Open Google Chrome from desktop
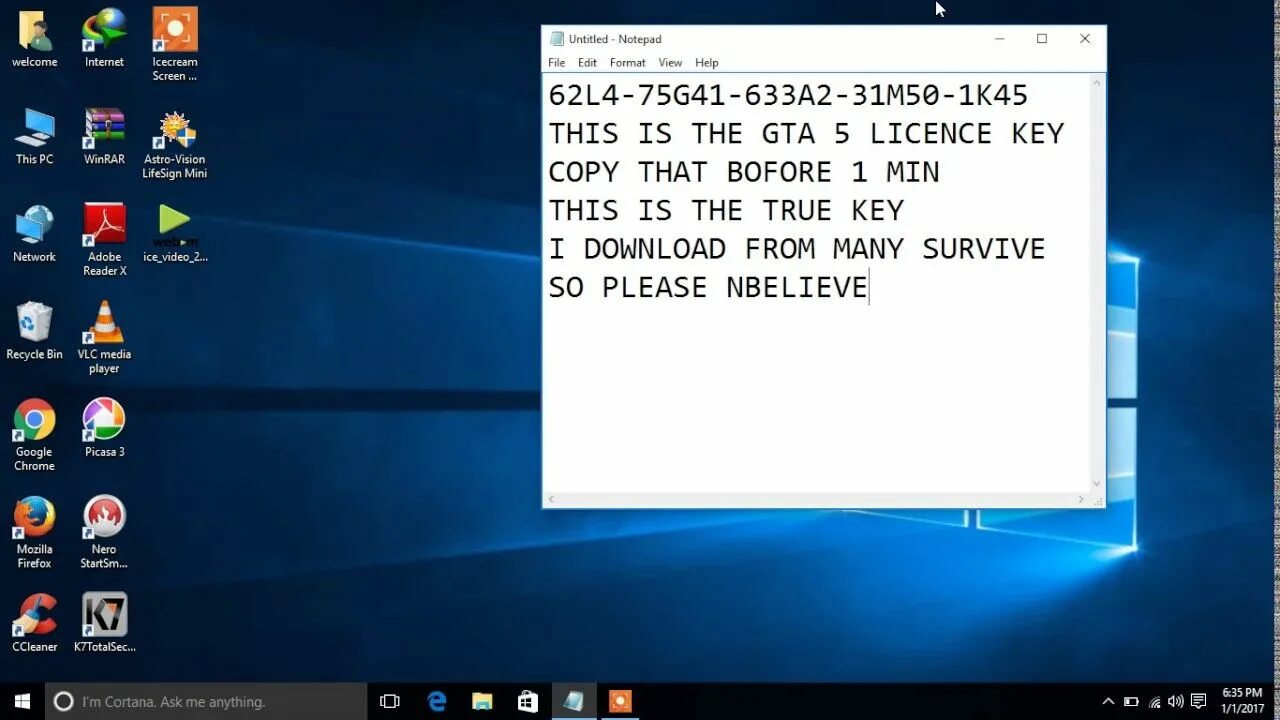This screenshot has width=1280, height=720. [x=34, y=435]
